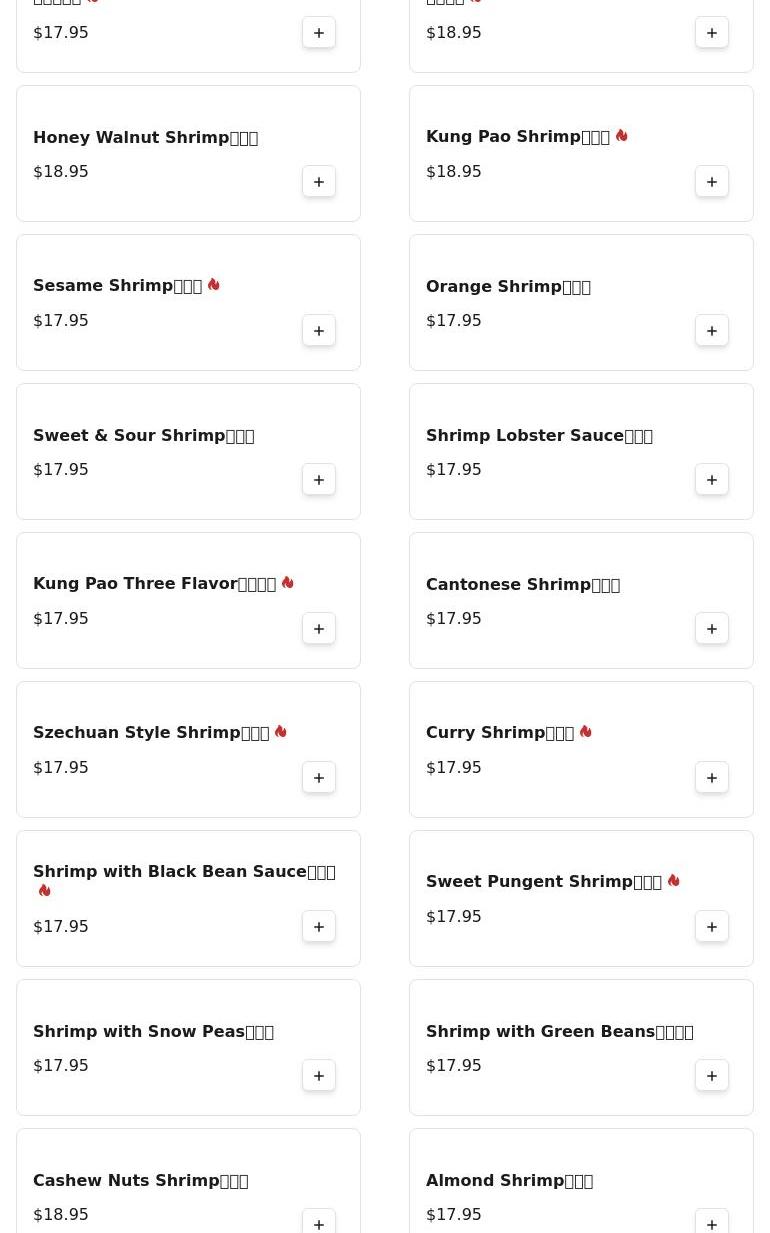This screenshot has height=1233, width=770.
Task: Click spicy flame icon beside Sesame Shrimp
Action: click(214, 285)
